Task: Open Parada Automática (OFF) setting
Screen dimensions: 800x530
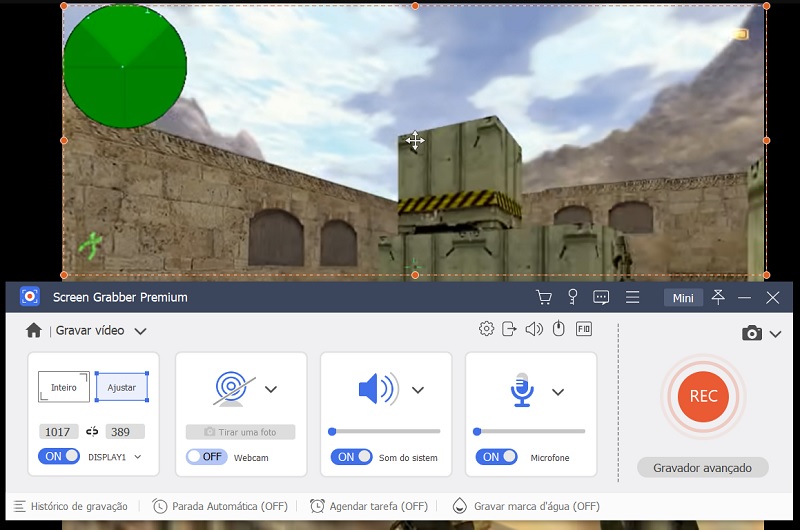Action: [x=220, y=506]
